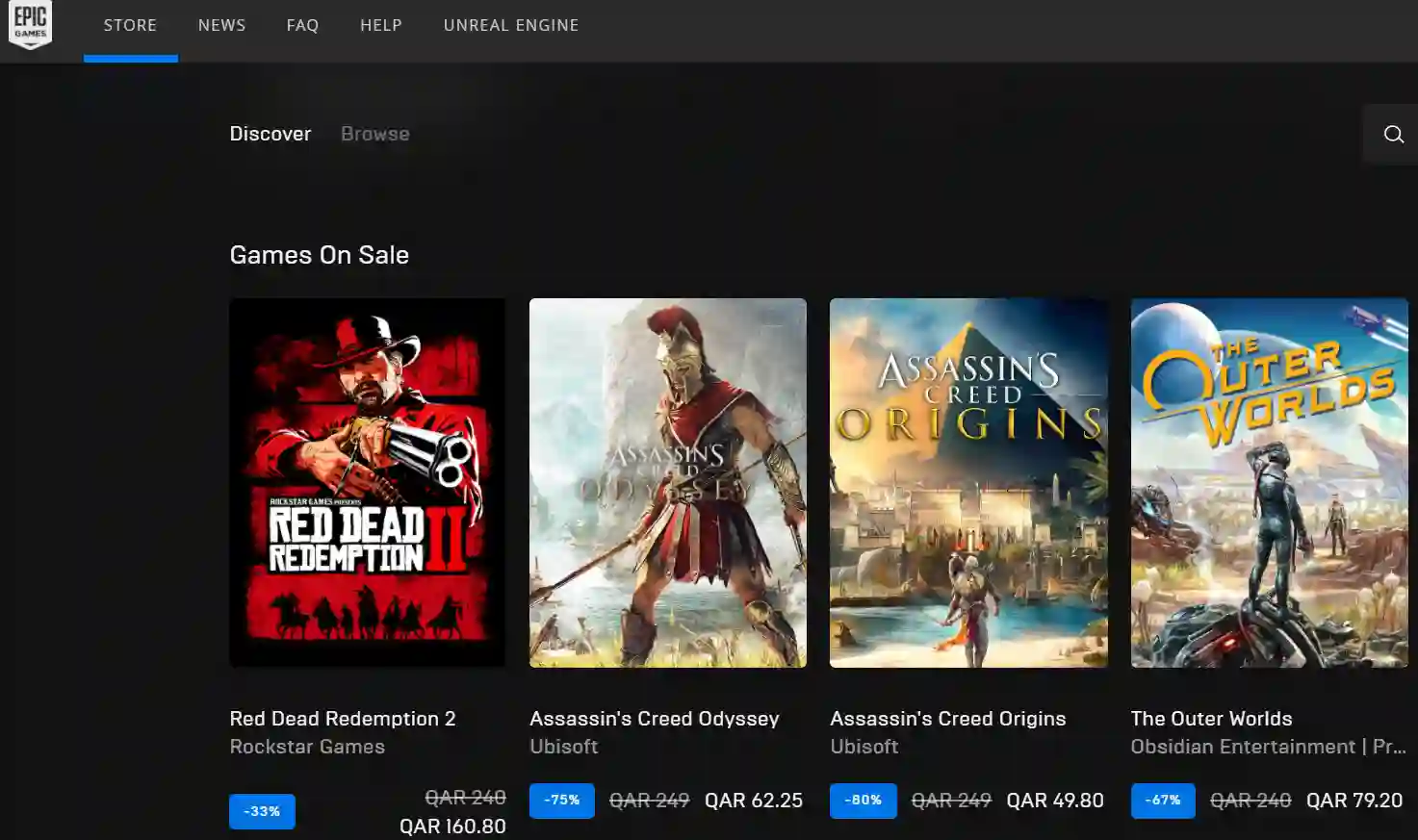
Task: Click the -80% discount badge
Action: click(x=864, y=801)
